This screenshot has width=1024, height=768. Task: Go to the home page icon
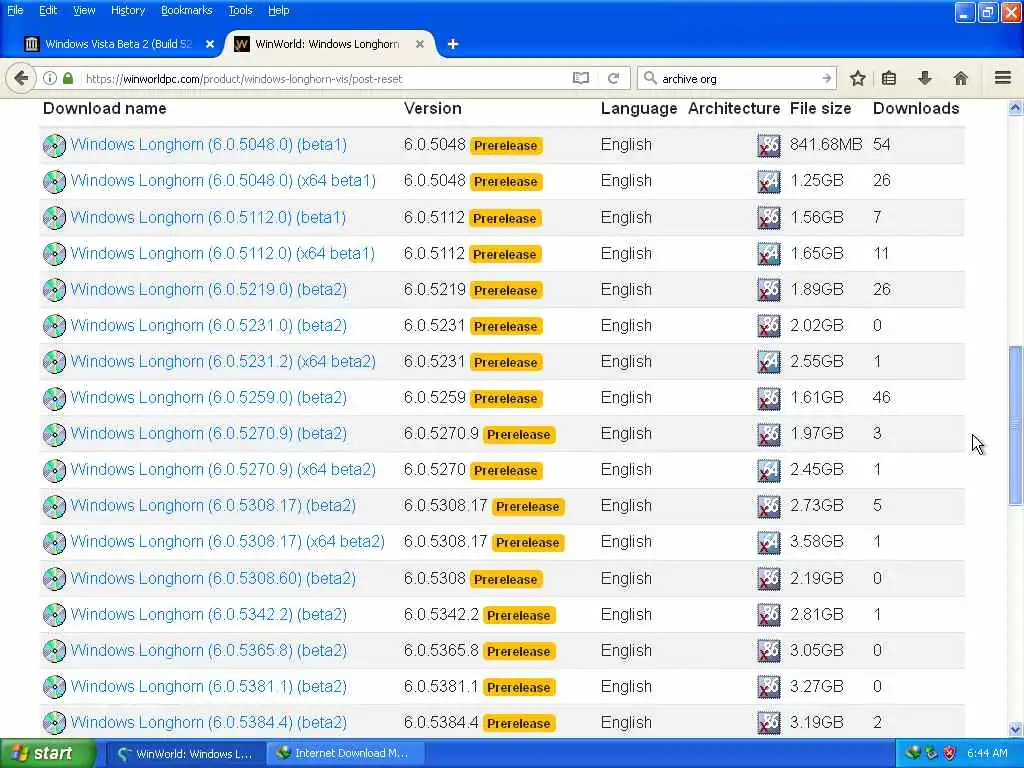pos(960,78)
